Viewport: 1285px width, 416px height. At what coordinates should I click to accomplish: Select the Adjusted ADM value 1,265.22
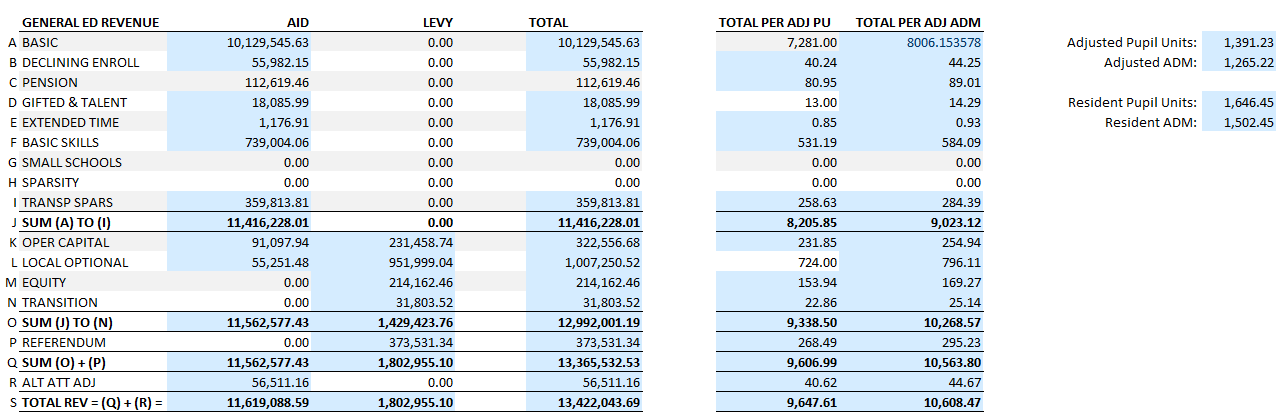1246,63
